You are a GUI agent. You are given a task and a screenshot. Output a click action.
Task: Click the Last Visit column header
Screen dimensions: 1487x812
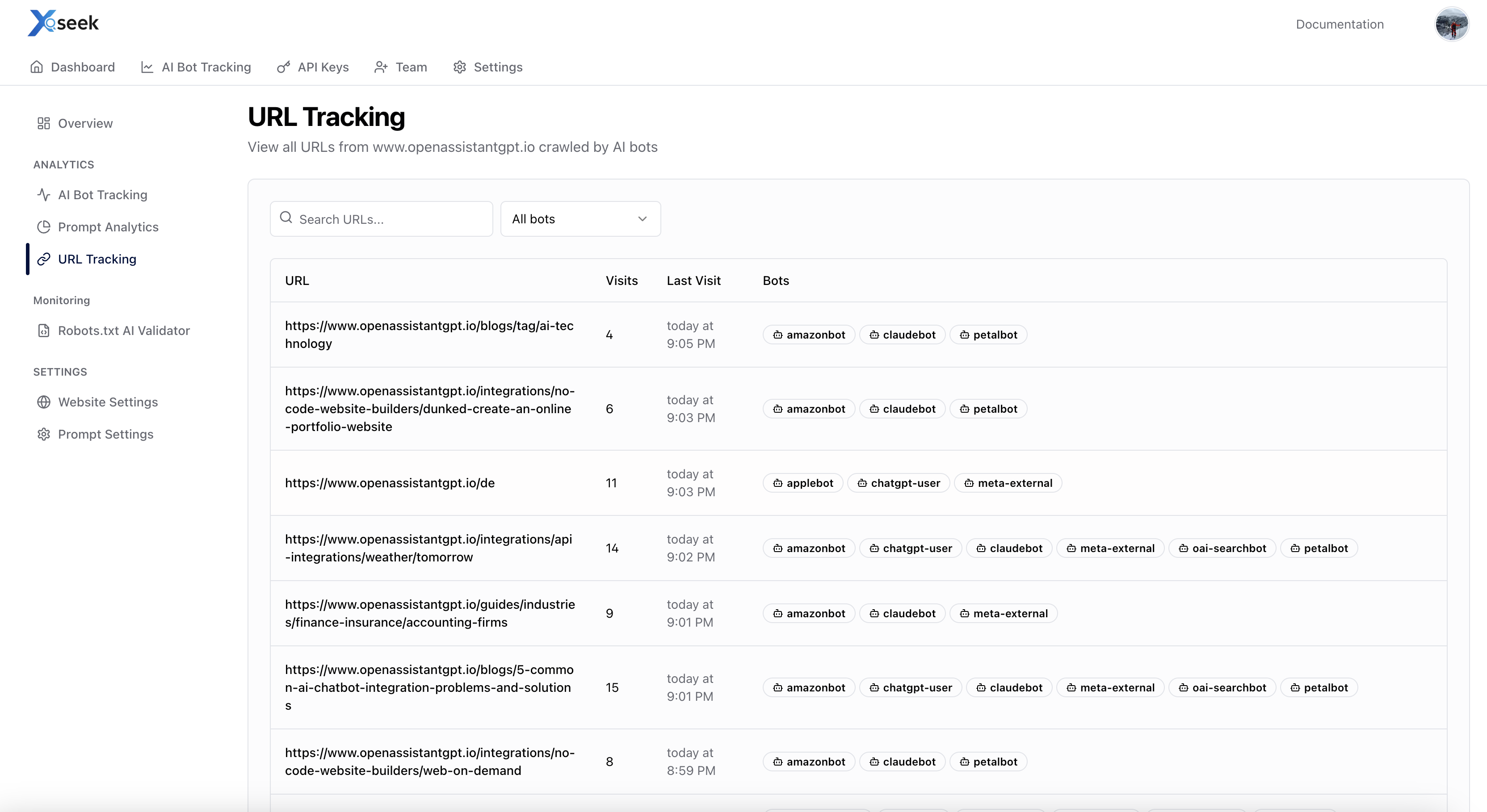coord(693,280)
